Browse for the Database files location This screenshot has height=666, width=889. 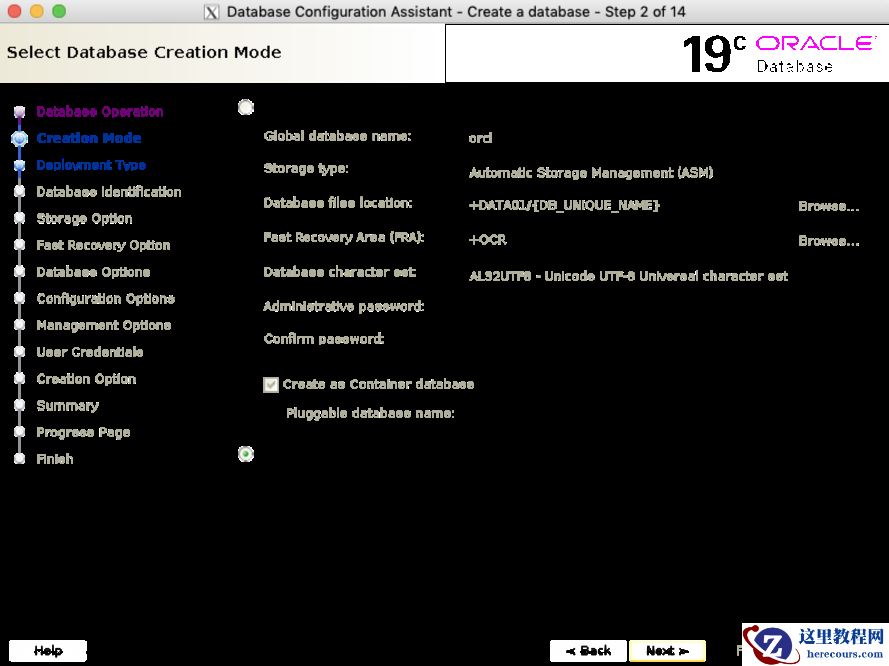(828, 206)
